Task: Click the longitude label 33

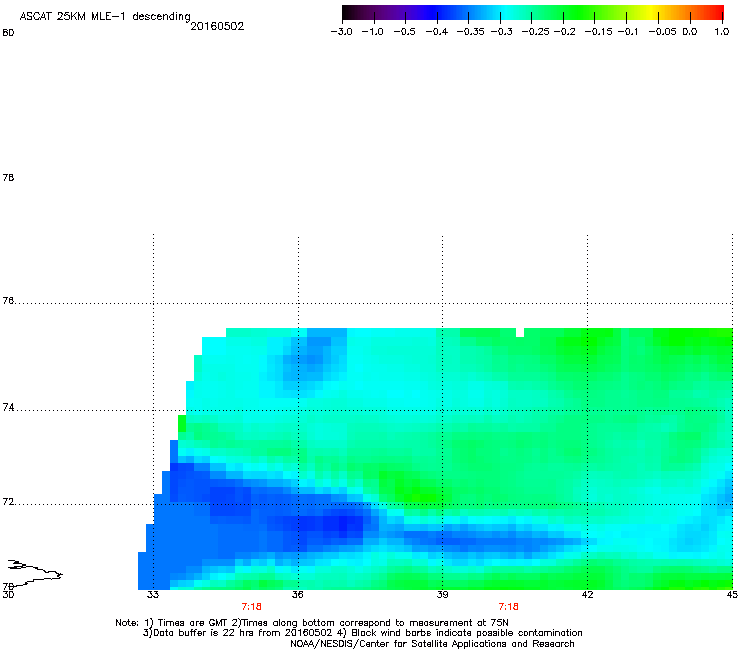Action: 153,594
